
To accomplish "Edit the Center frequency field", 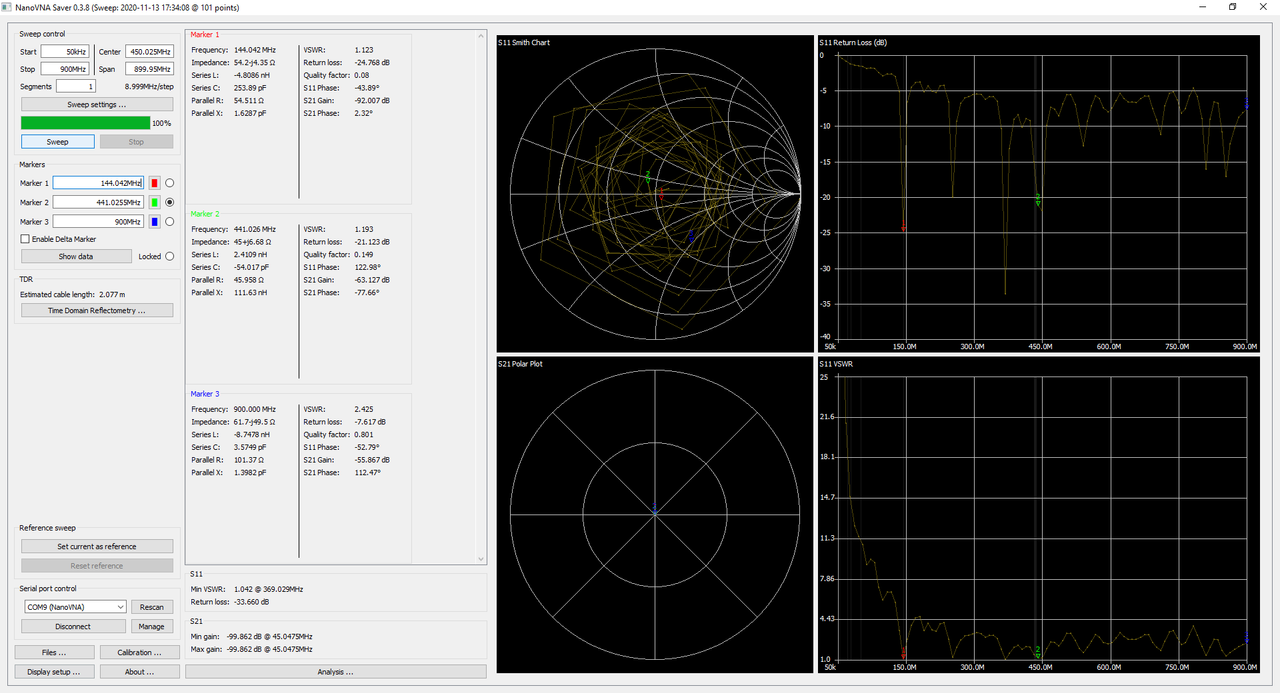I will [149, 51].
